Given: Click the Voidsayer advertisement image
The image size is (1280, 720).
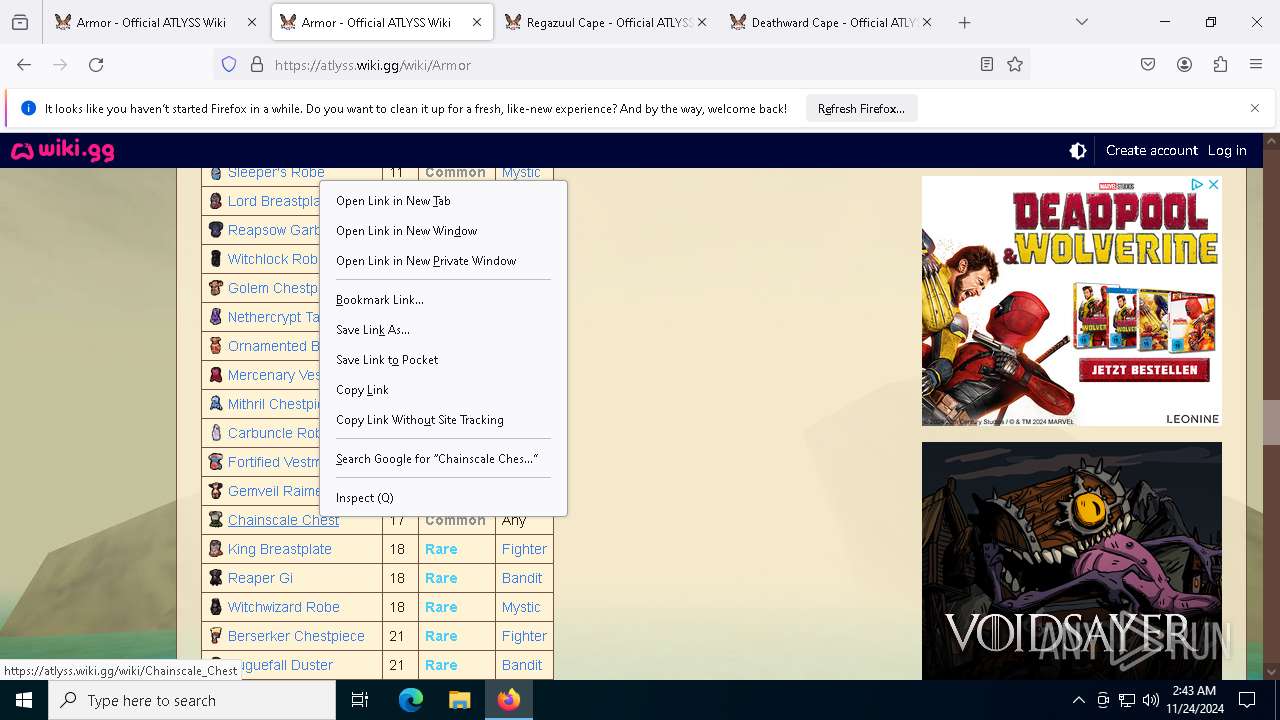Looking at the screenshot, I should point(1072,561).
